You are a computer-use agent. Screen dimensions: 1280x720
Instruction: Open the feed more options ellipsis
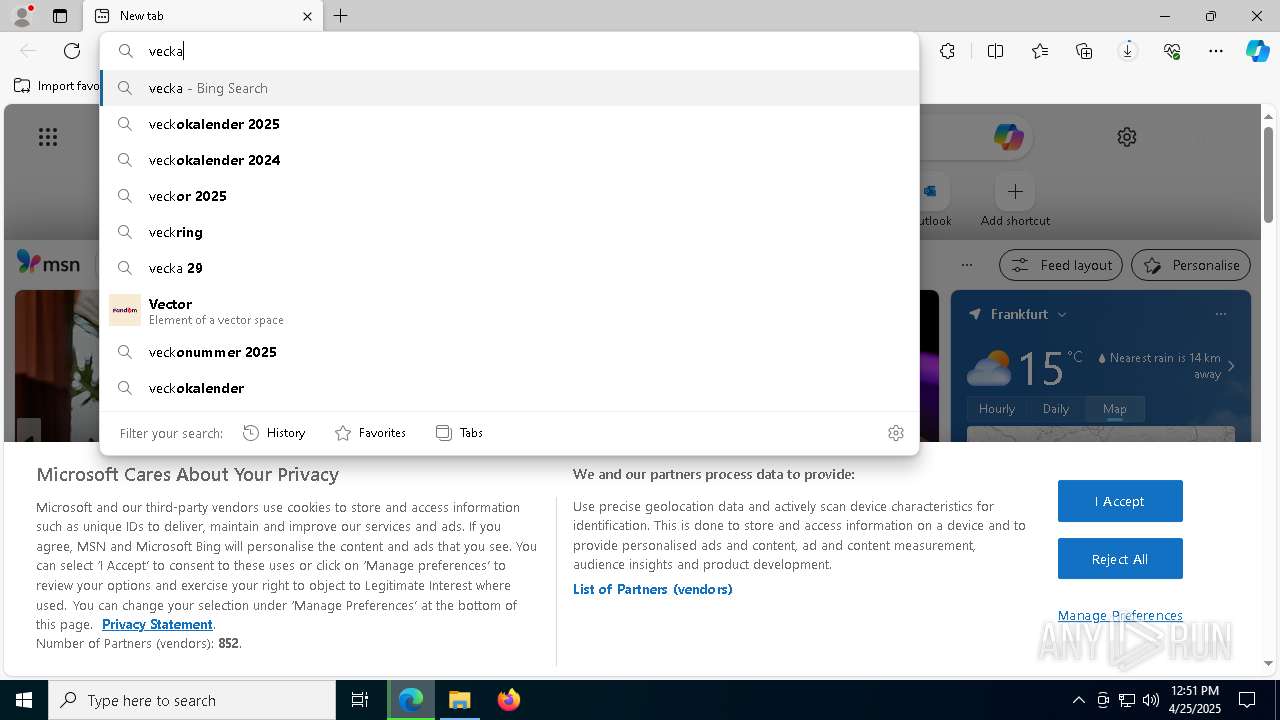click(x=966, y=265)
